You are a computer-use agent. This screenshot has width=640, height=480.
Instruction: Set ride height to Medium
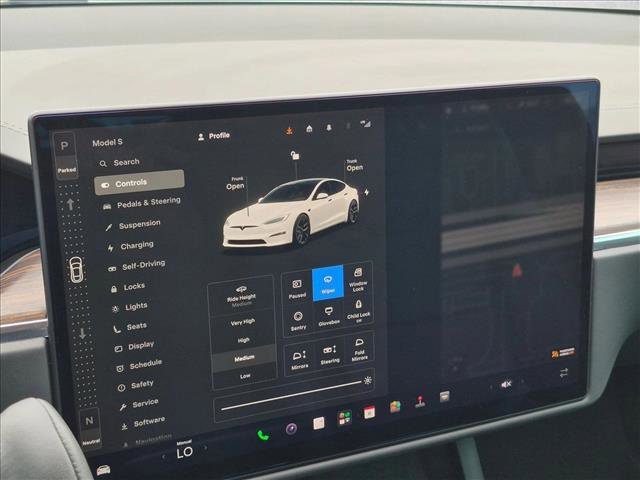[x=244, y=358]
